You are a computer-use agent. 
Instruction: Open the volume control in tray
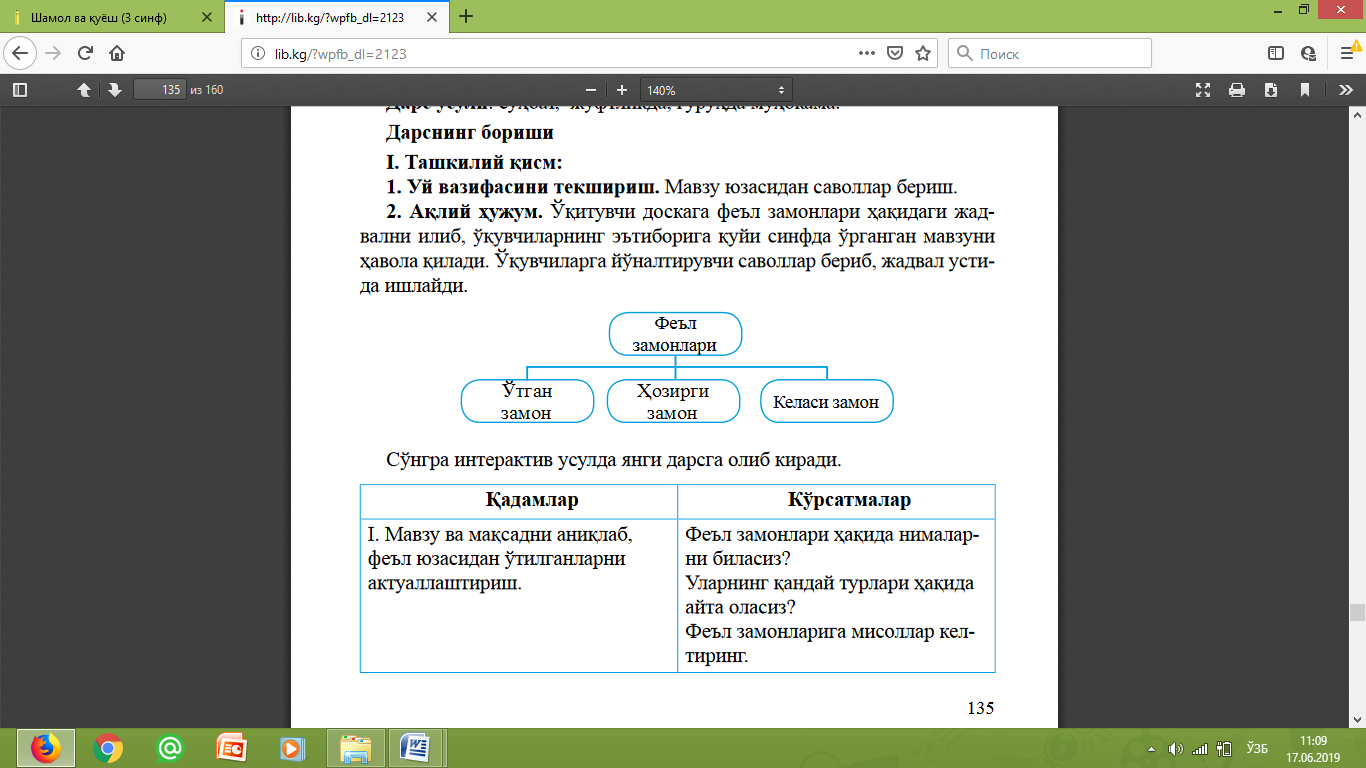pyautogui.click(x=1177, y=748)
